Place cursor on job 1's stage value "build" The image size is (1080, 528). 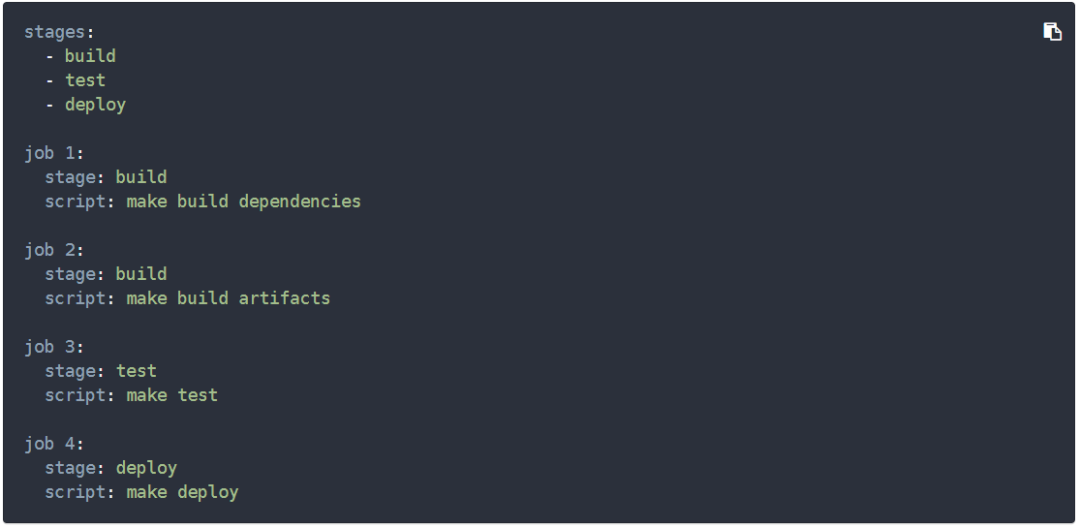[x=141, y=177]
